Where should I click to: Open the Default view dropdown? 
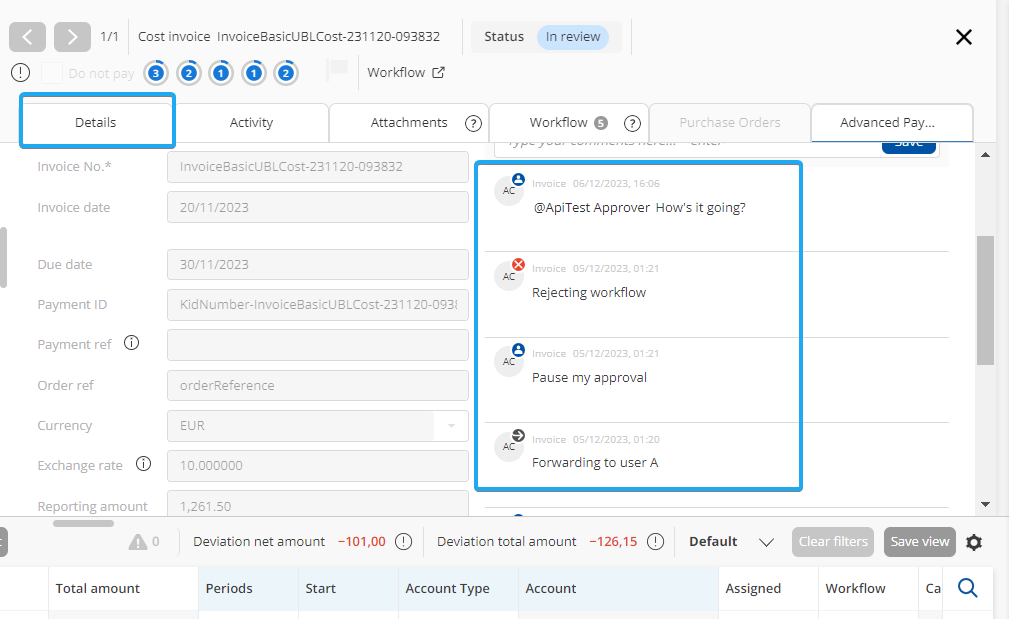coord(766,542)
